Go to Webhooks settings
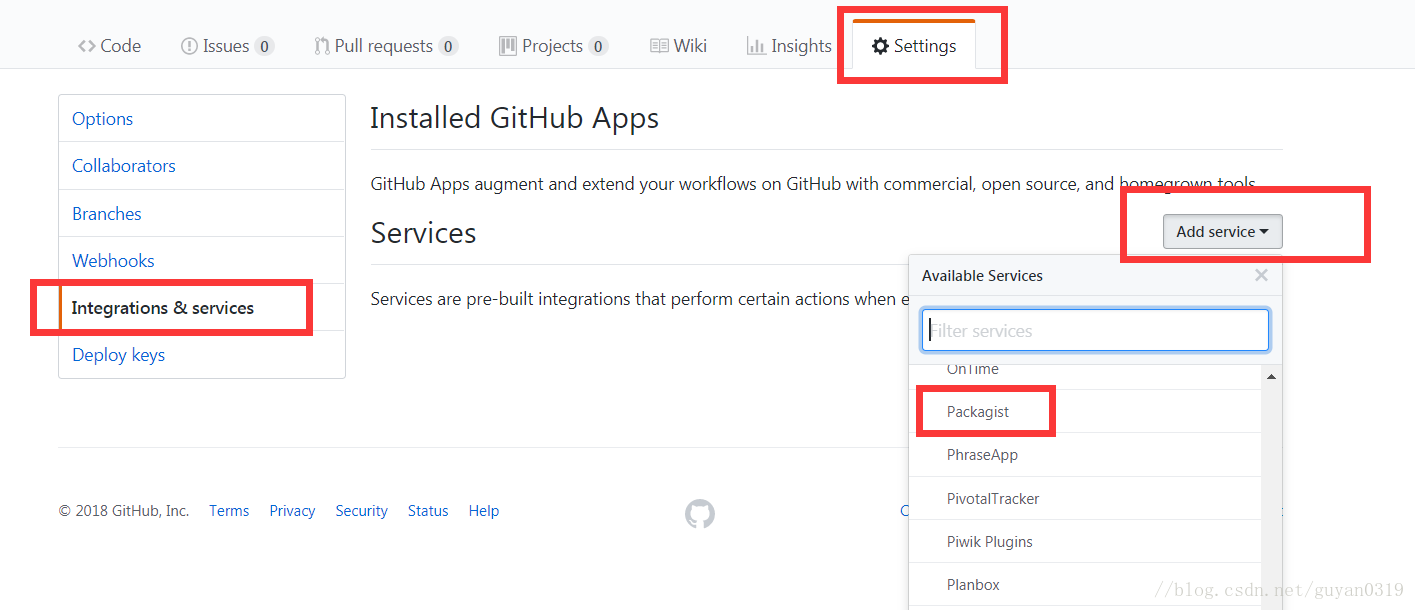1415x610 pixels. tap(202, 260)
